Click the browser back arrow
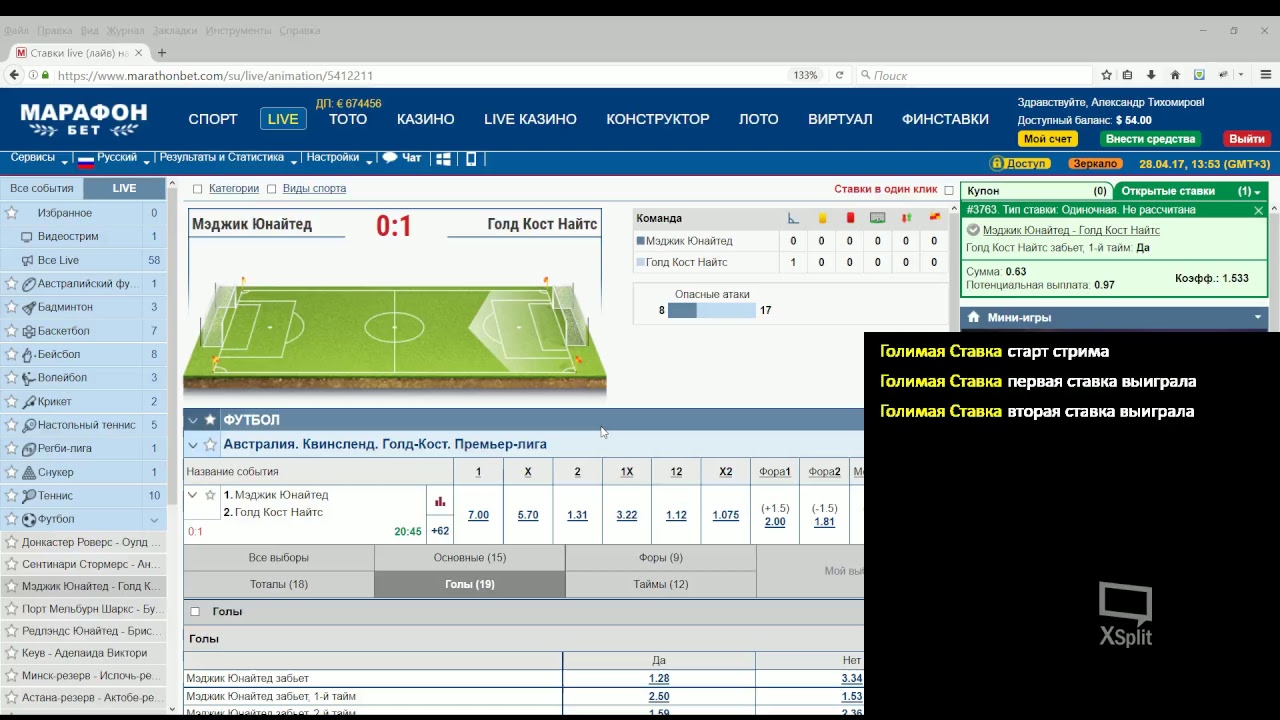Screen dimensions: 1280x720 [x=14, y=75]
